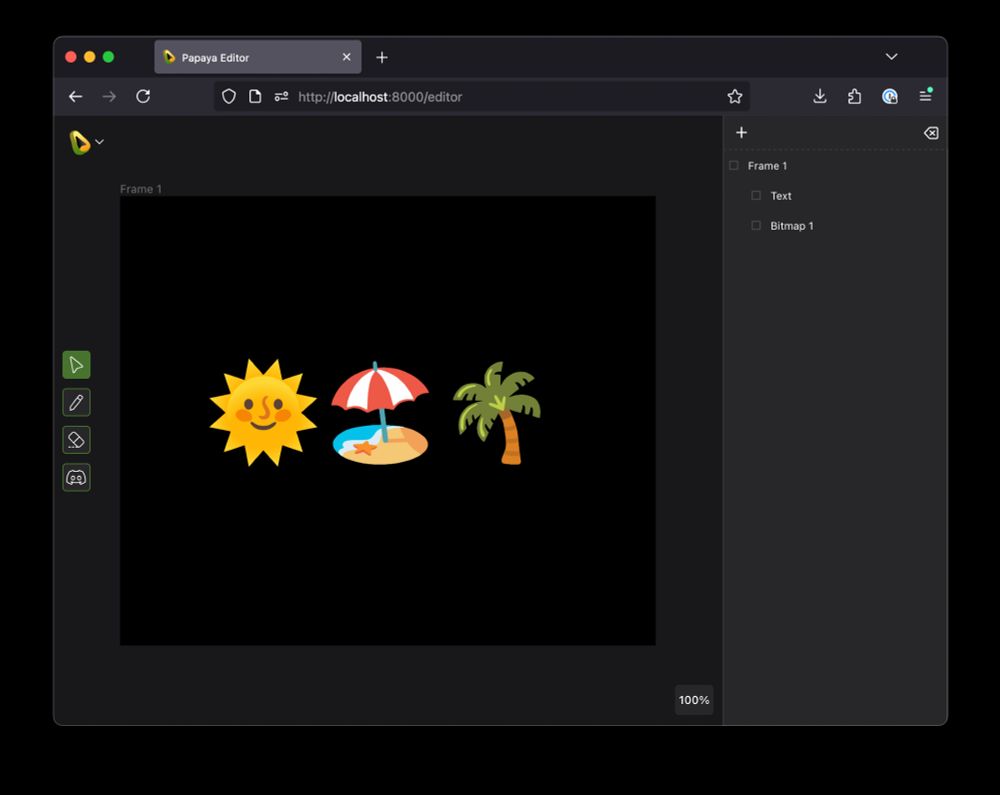Screen dimensions: 1000x795
Task: Open the 100% zoom level control
Action: coord(694,700)
